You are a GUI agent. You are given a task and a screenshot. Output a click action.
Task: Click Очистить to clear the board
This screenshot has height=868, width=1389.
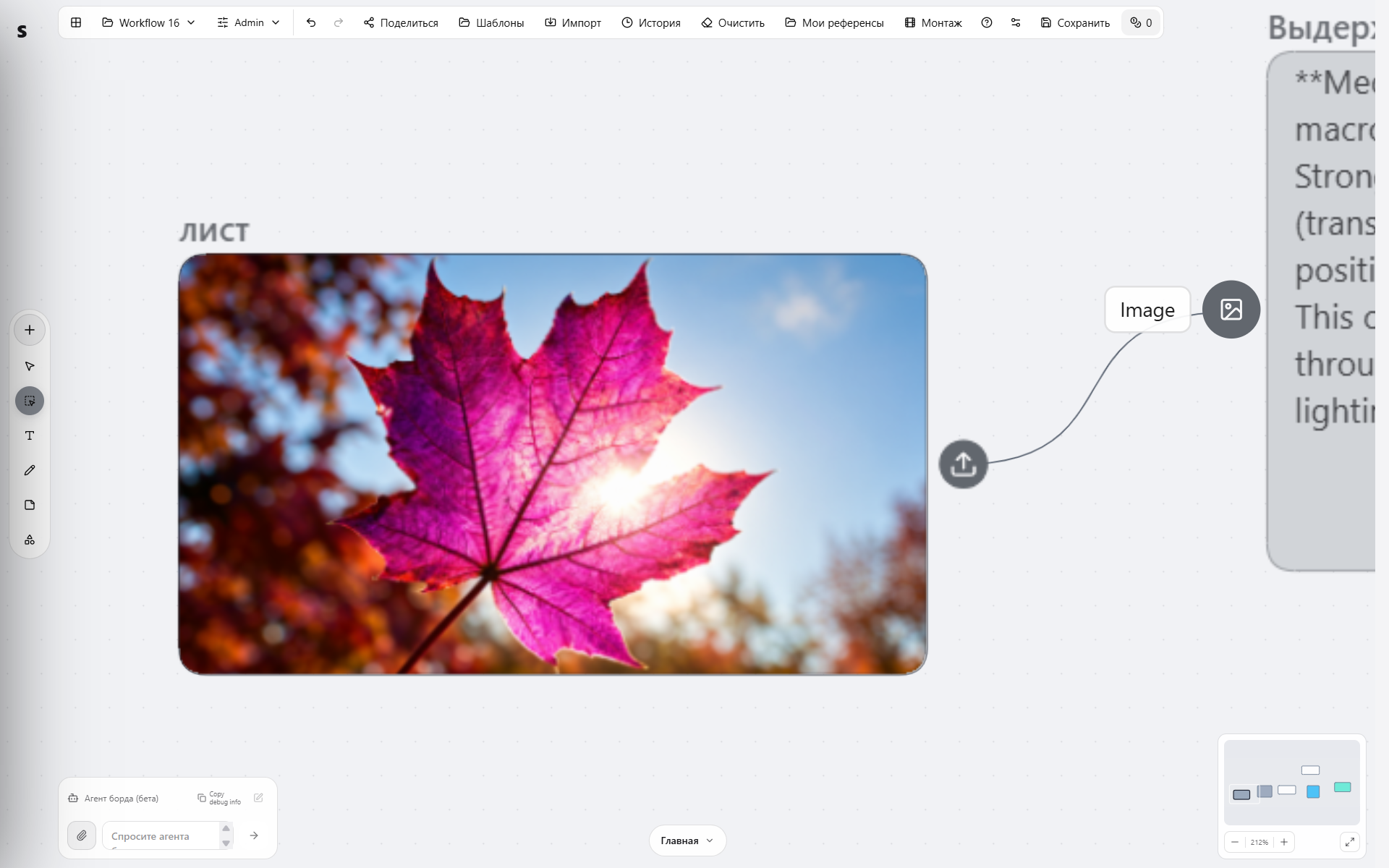coord(733,22)
